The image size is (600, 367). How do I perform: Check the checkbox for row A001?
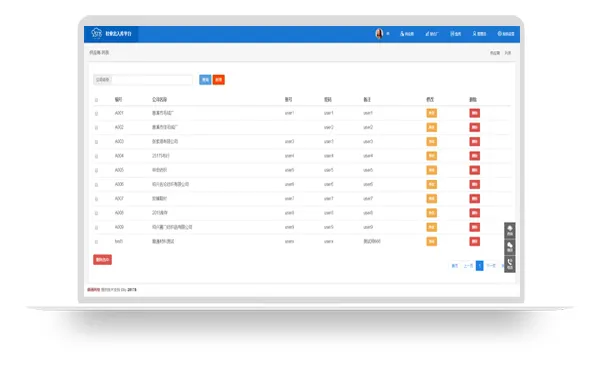click(x=96, y=114)
